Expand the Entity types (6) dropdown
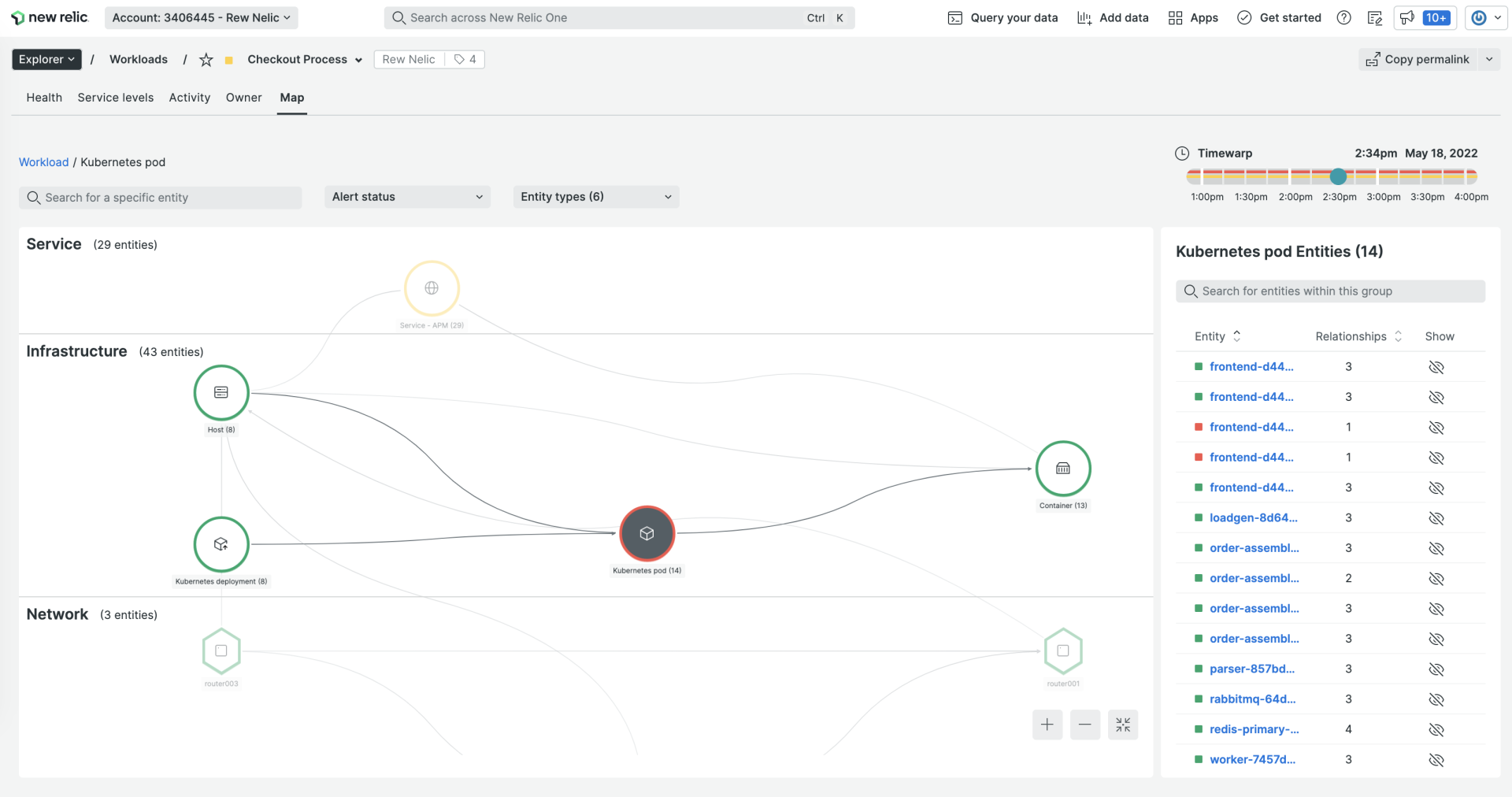The height and width of the screenshot is (797, 1512). coord(595,197)
